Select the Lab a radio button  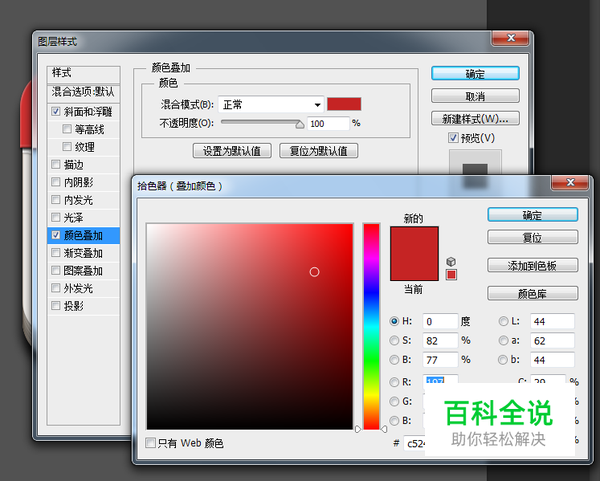(x=503, y=340)
